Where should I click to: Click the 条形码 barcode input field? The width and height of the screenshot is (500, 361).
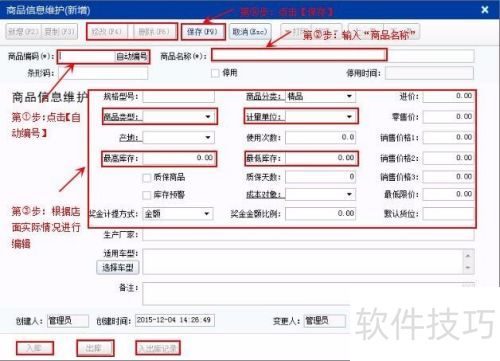click(x=103, y=73)
